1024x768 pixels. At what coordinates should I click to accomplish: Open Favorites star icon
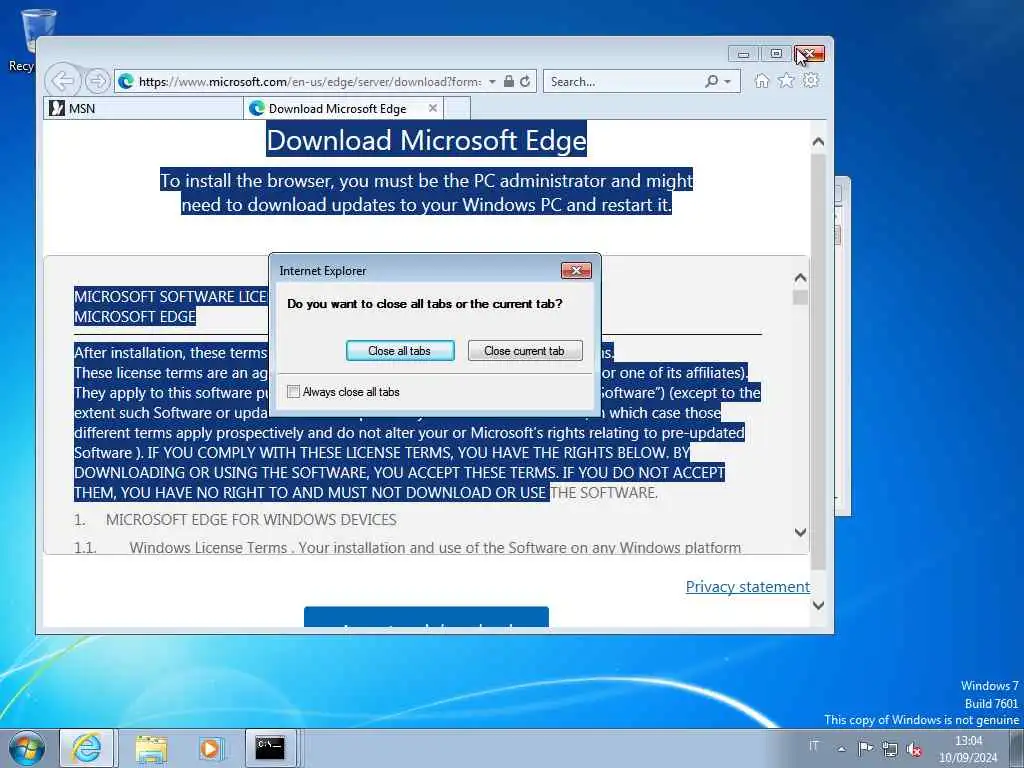(786, 81)
